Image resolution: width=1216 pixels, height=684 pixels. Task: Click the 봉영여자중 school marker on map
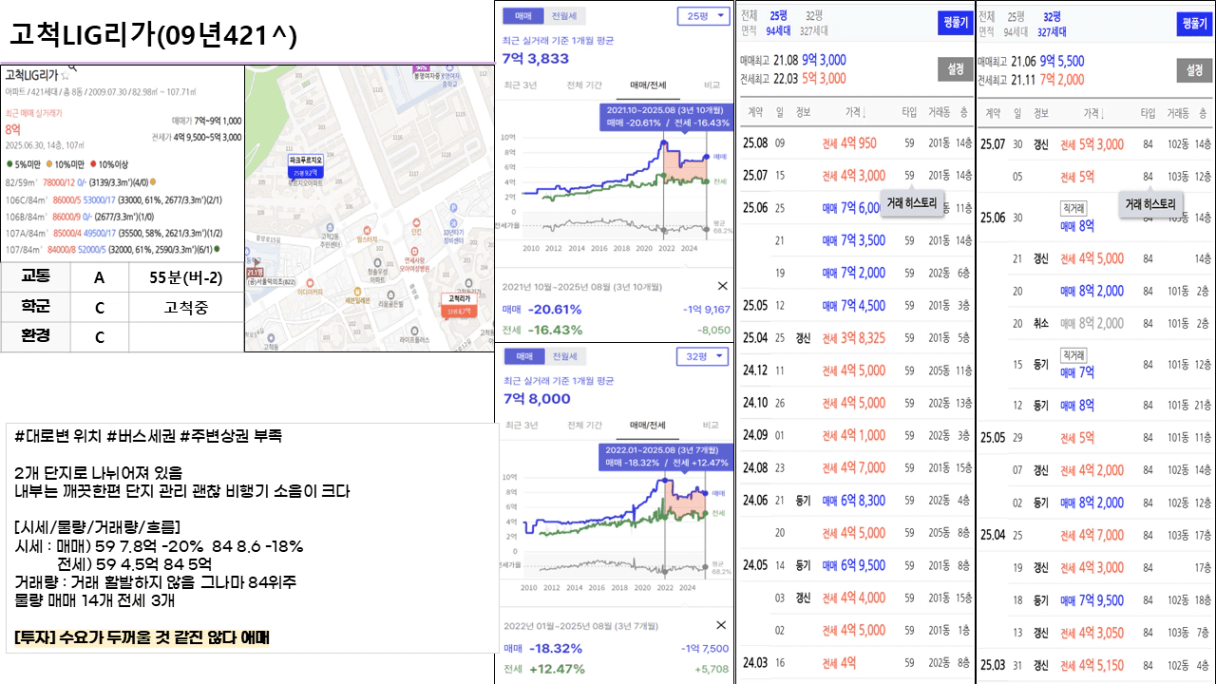click(x=429, y=73)
